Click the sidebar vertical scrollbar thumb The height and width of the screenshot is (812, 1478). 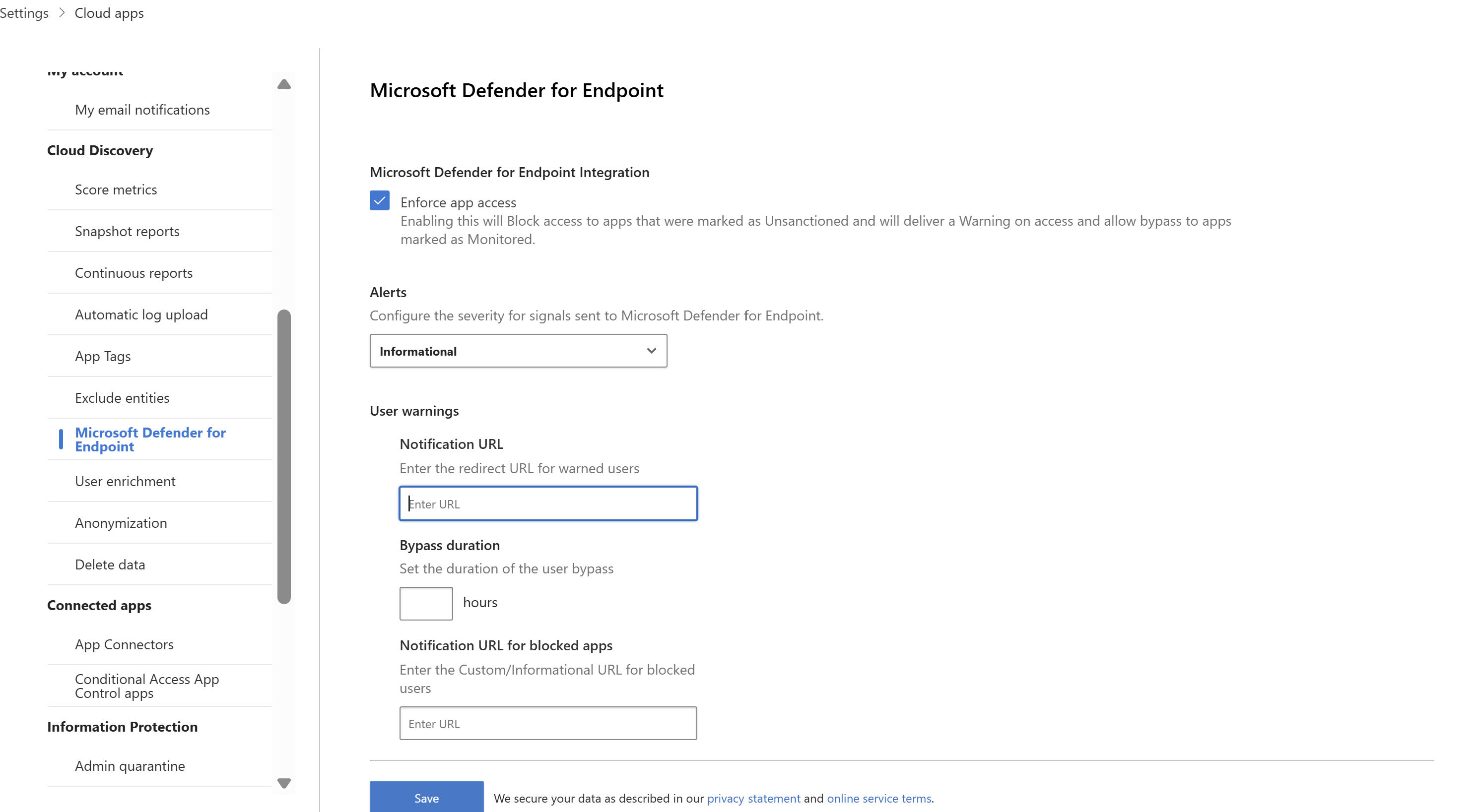(x=284, y=456)
